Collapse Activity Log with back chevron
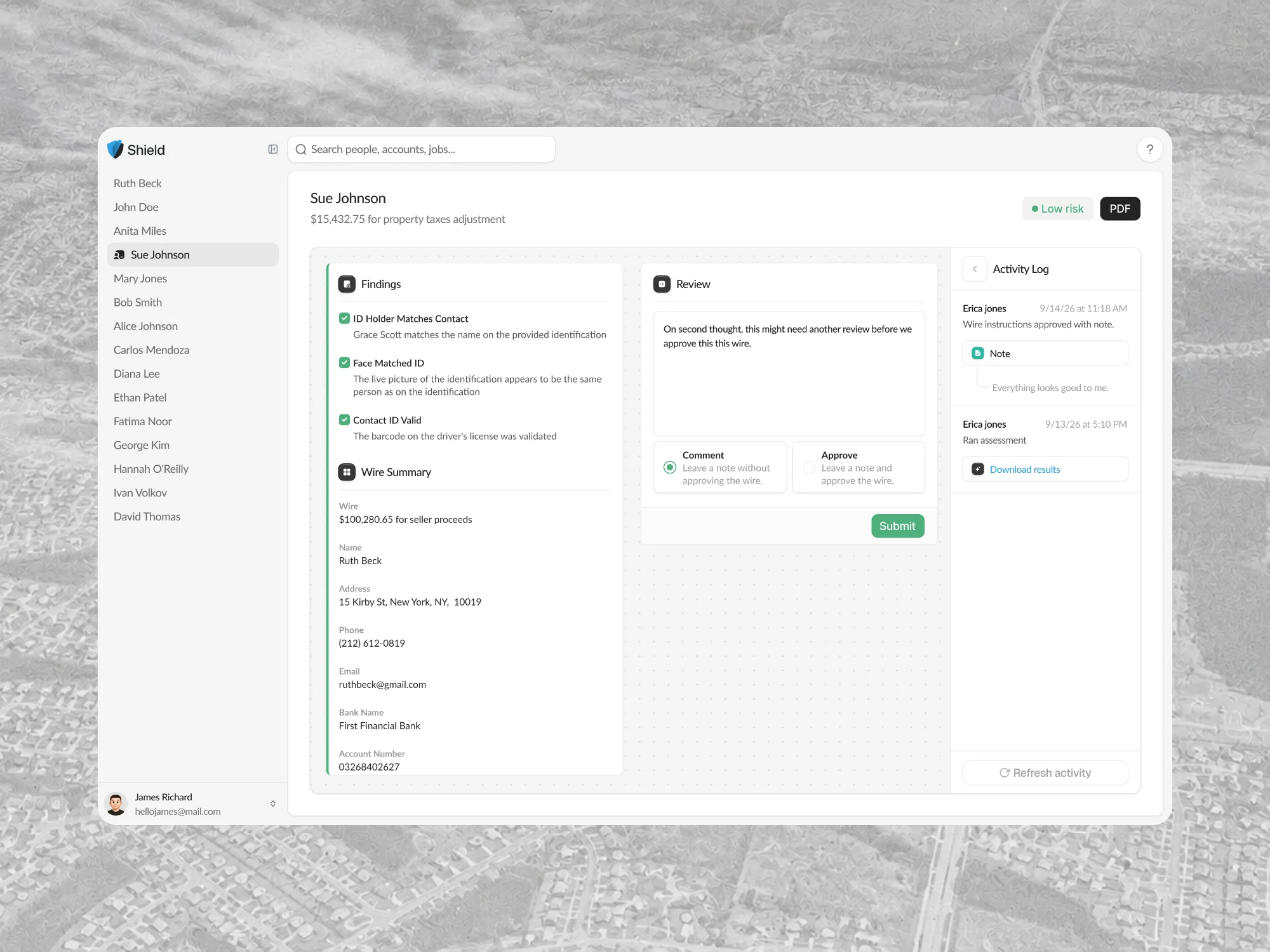Viewport: 1270px width, 952px height. coord(975,269)
